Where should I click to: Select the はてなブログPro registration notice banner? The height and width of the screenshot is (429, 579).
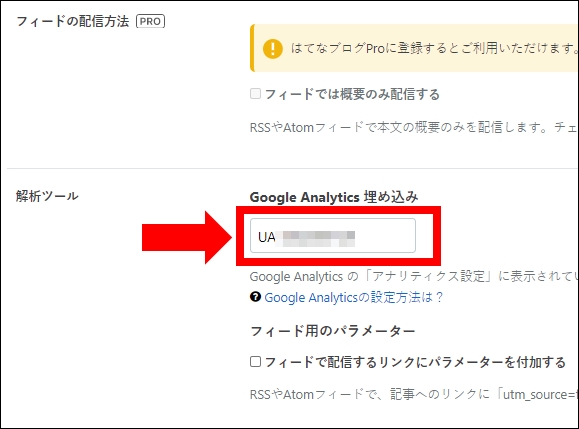click(414, 48)
